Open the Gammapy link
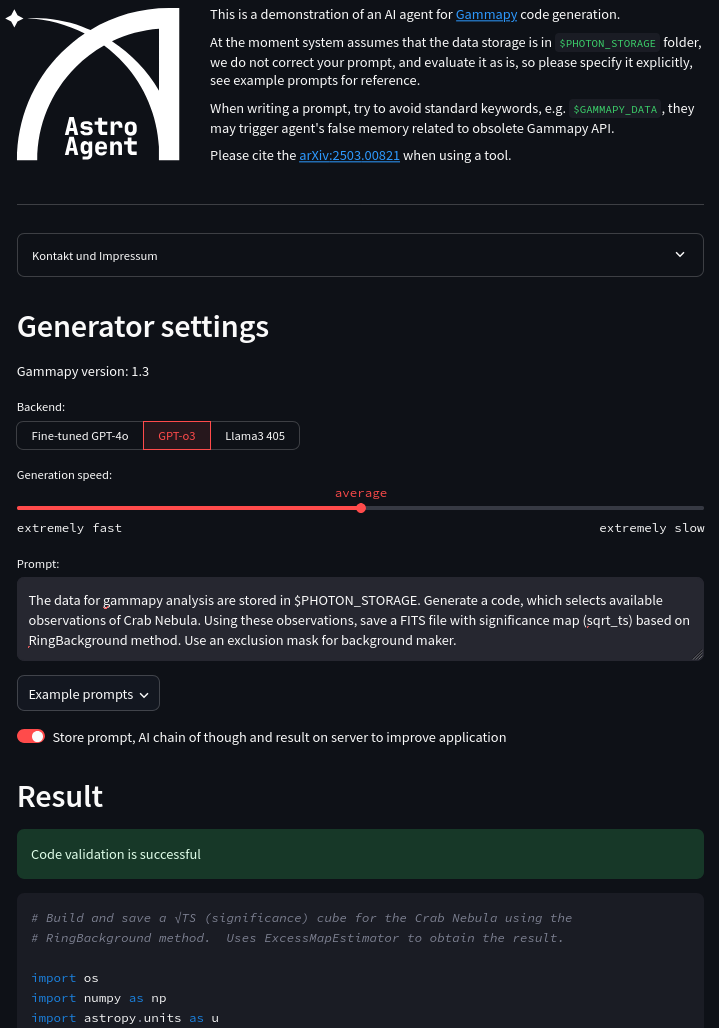Viewport: 719px width, 1028px height. point(486,14)
